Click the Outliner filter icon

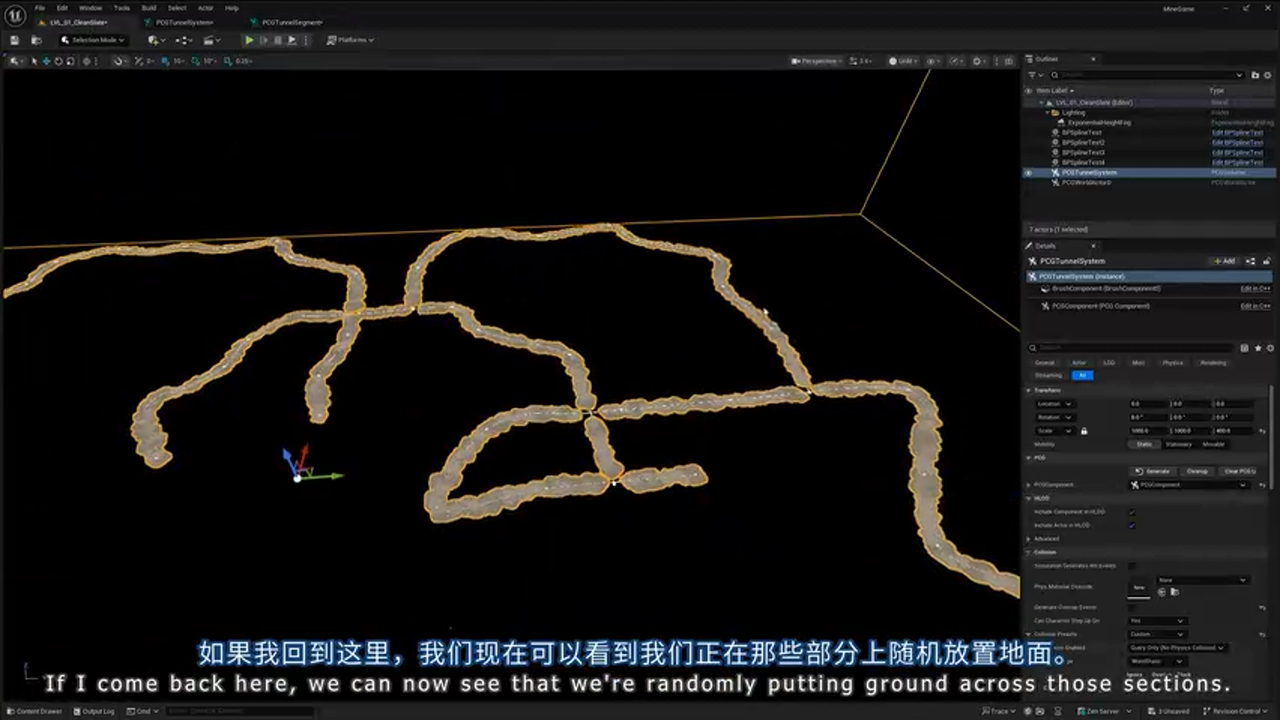click(1032, 76)
